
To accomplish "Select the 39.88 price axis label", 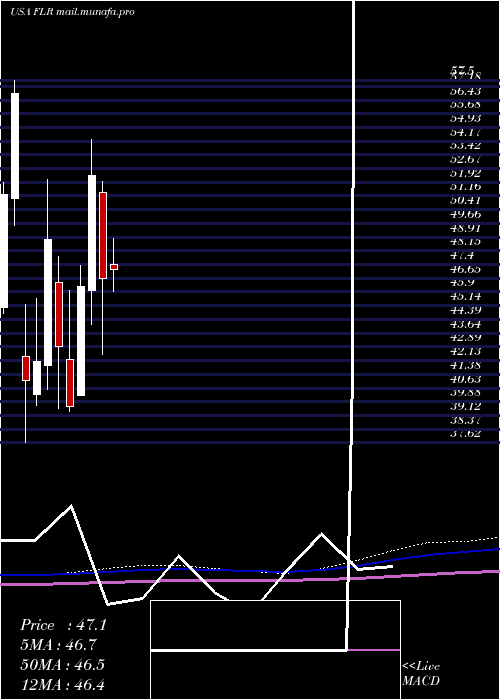I will pyautogui.click(x=465, y=392).
